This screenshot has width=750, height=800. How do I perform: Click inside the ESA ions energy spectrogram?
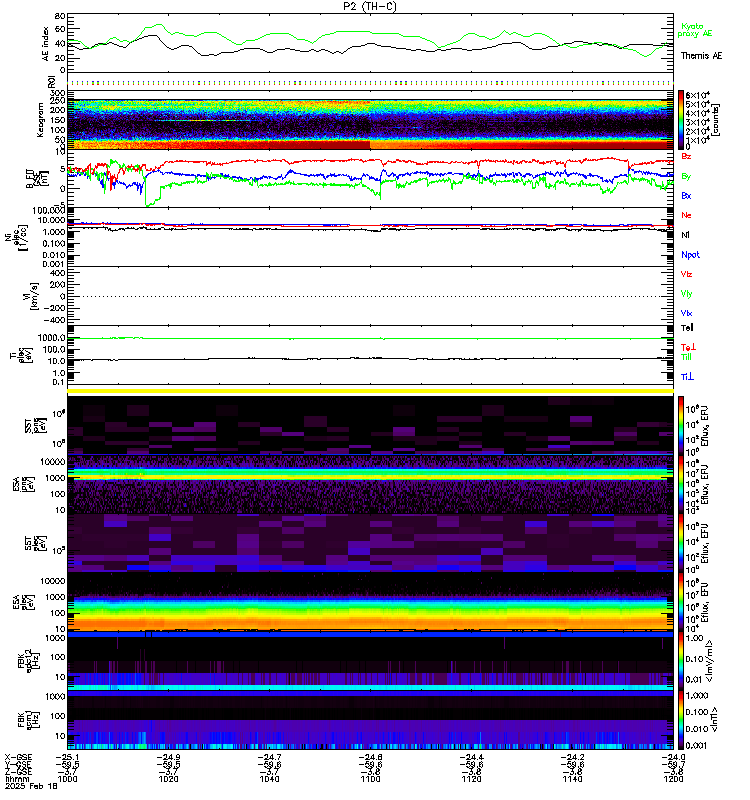click(370, 484)
